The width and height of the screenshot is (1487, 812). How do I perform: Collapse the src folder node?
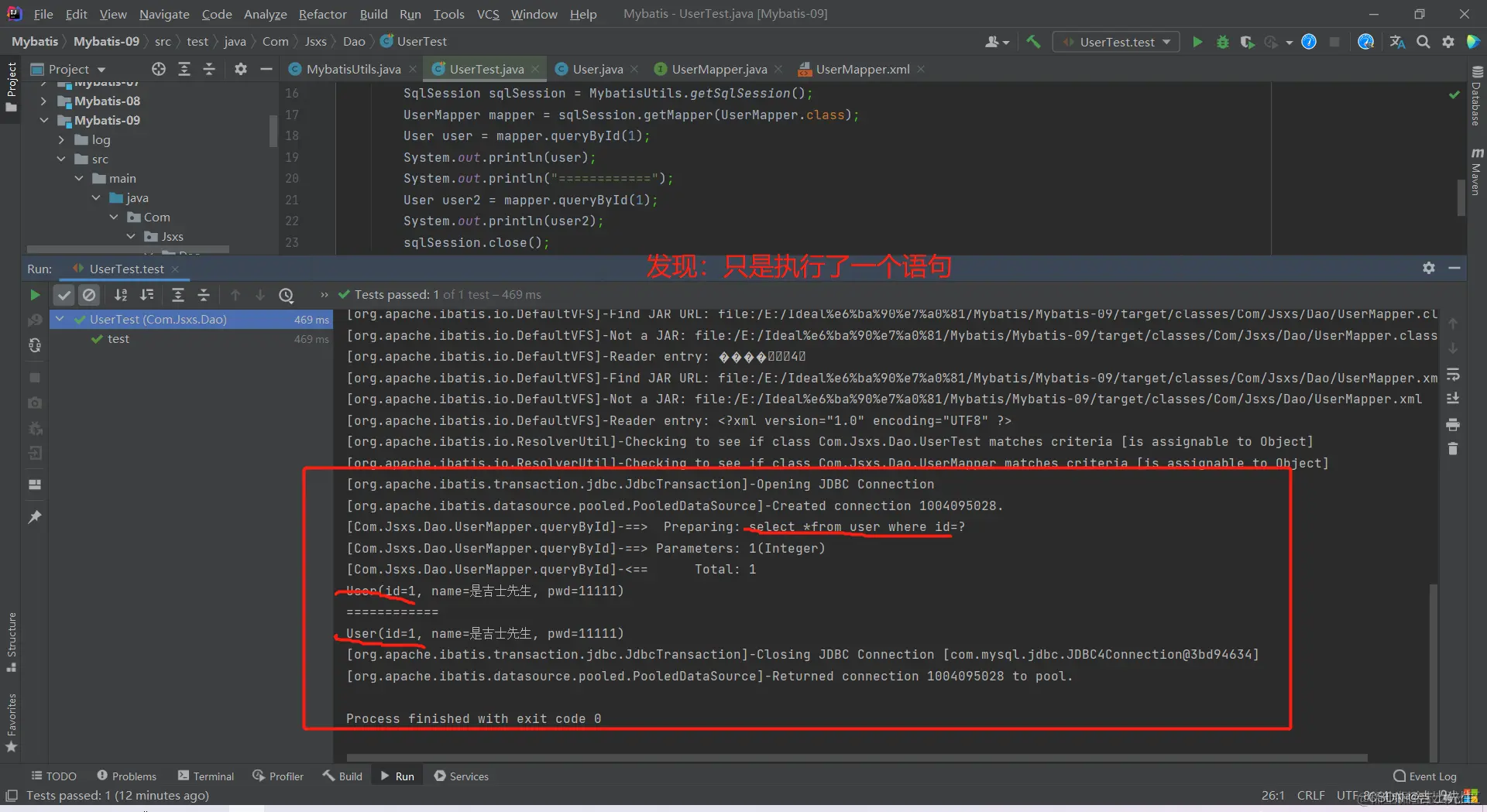coord(61,159)
